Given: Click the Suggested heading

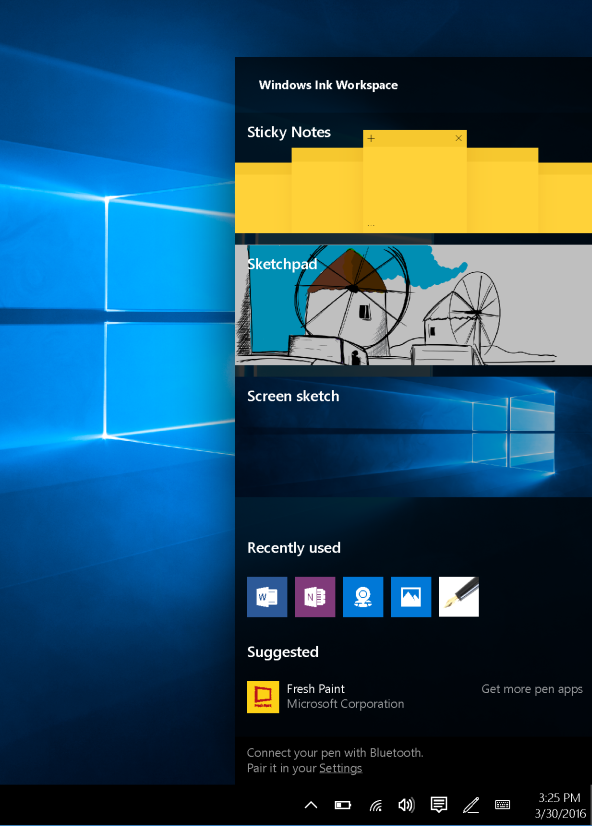Looking at the screenshot, I should (x=283, y=652).
